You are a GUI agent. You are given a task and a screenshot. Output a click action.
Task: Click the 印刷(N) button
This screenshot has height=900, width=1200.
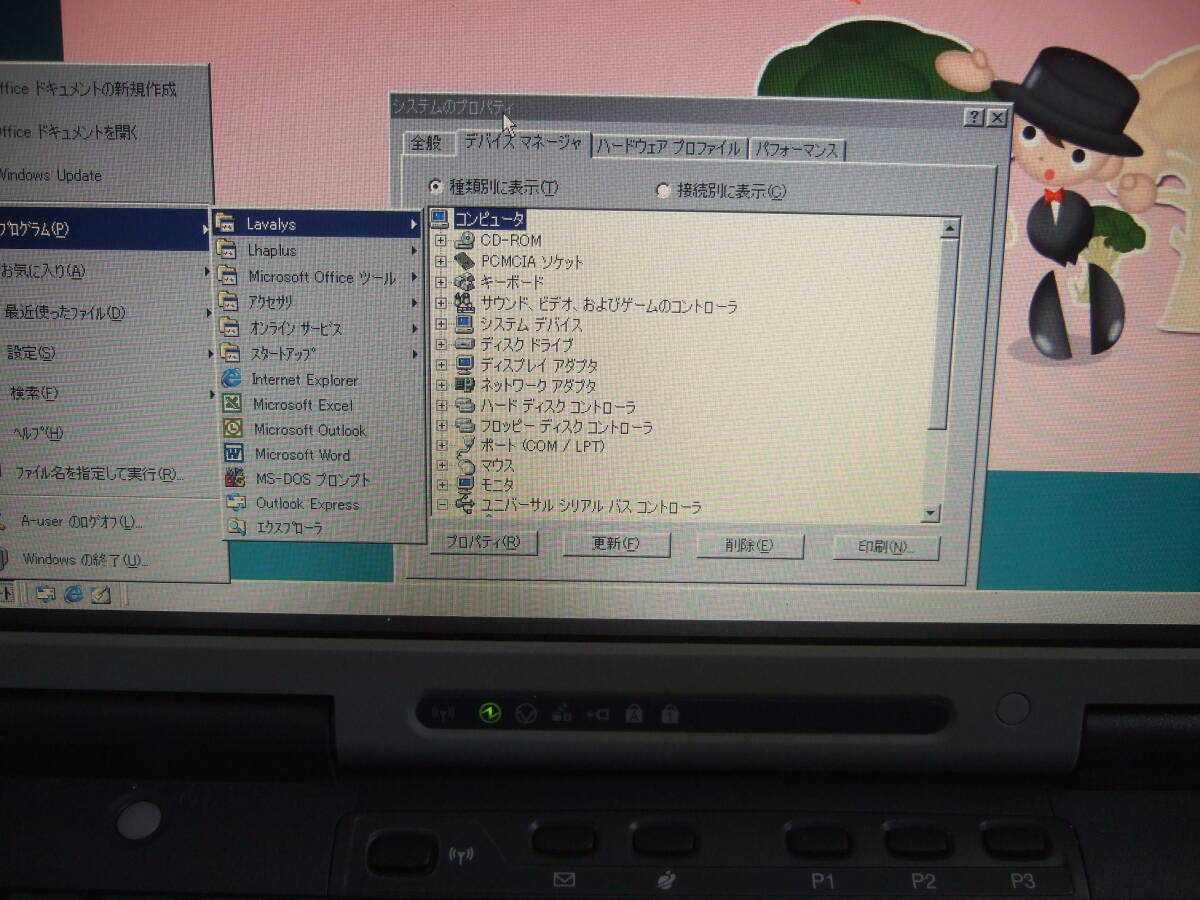(x=886, y=547)
